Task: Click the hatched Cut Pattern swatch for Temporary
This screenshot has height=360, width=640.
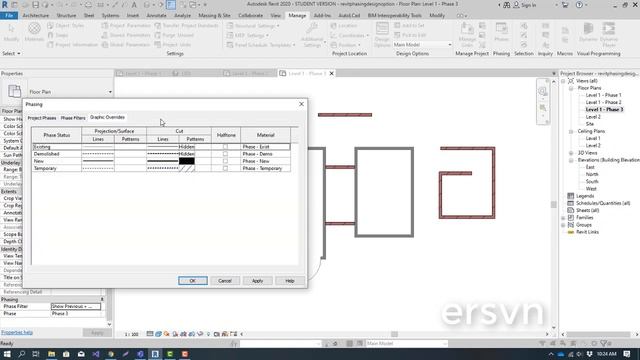Action: coord(187,168)
